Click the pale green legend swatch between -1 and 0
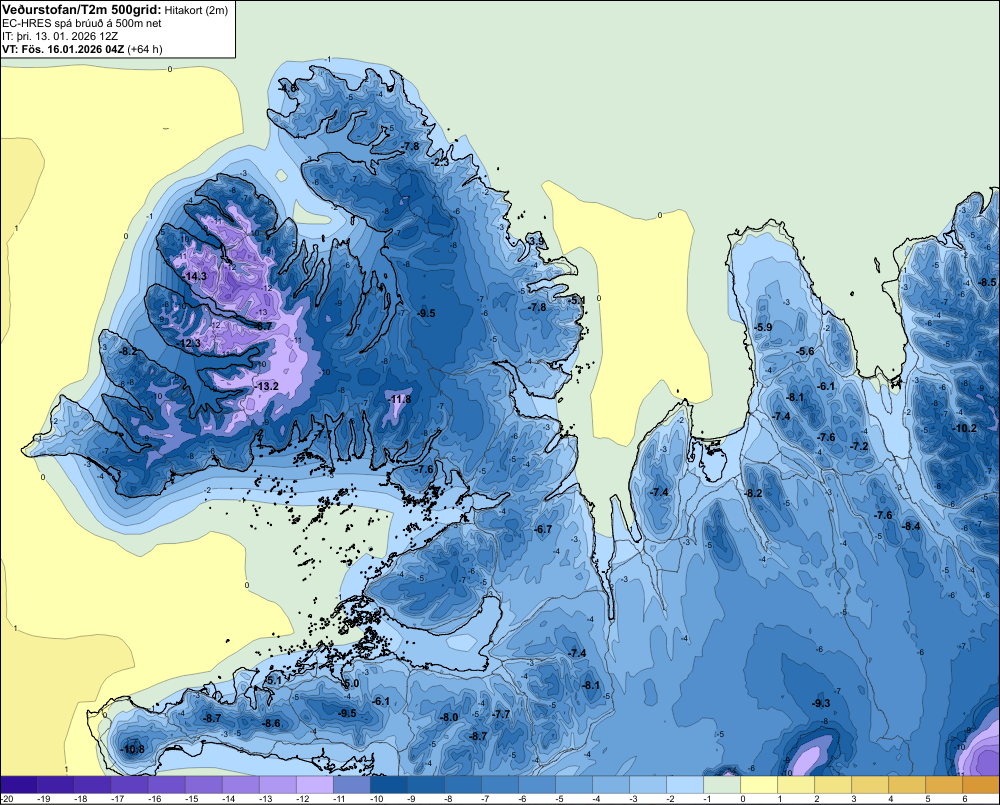The height and width of the screenshot is (805, 1000). coord(722,785)
